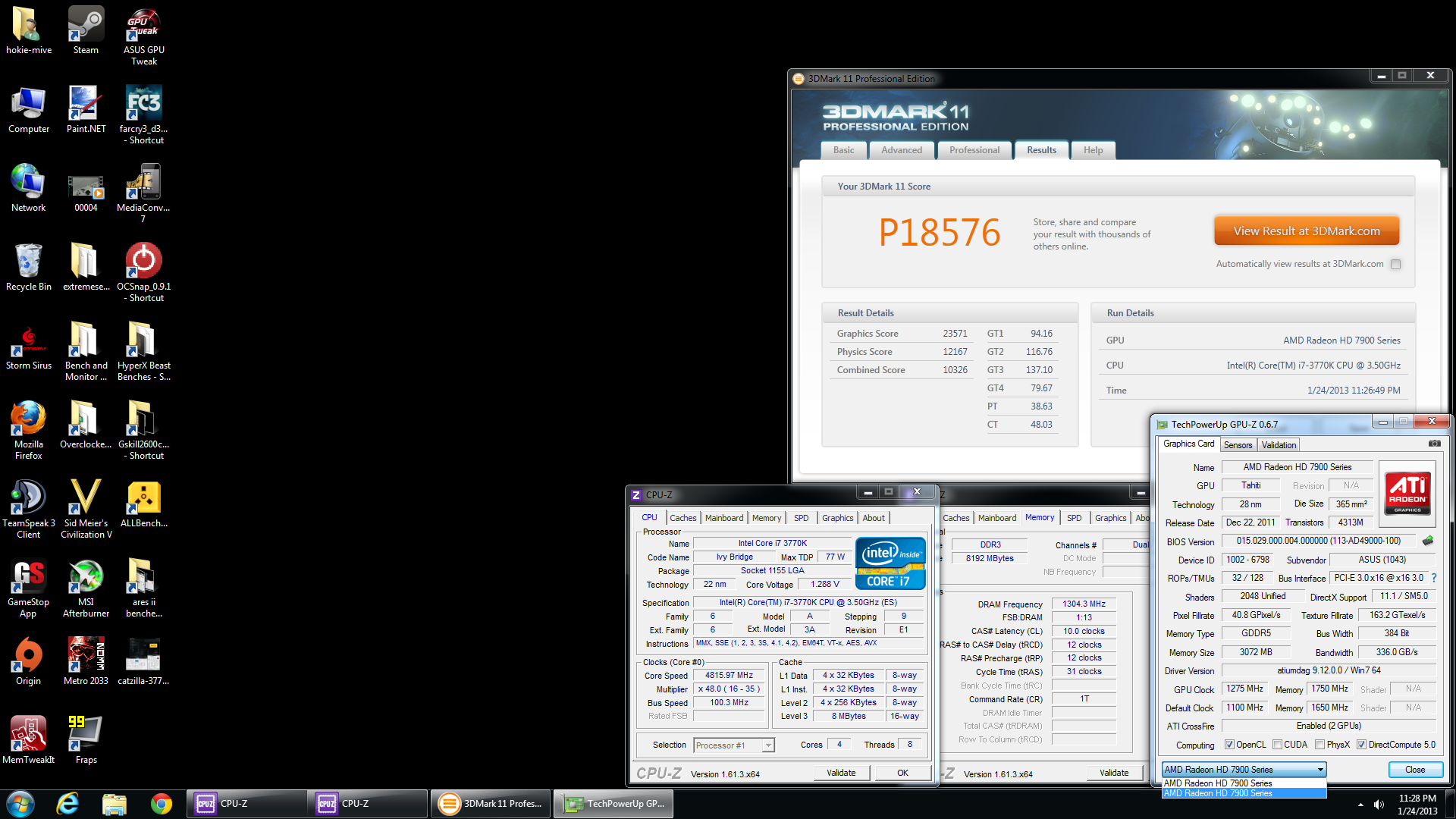Toggle the DirectCompute 5.0 checkbox
Image resolution: width=1456 pixels, height=819 pixels.
(1361, 745)
